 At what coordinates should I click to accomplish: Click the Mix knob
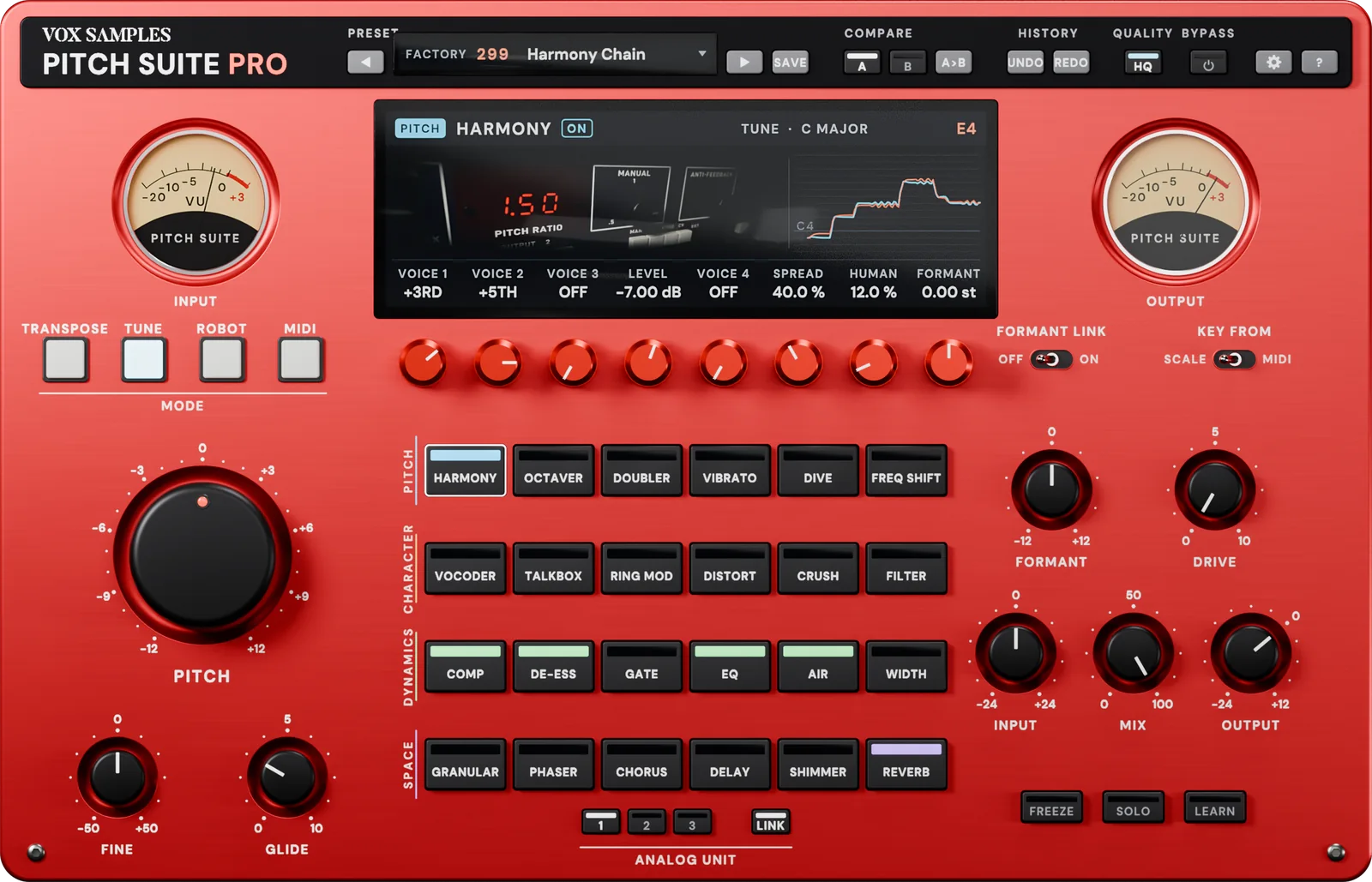coord(1133,653)
